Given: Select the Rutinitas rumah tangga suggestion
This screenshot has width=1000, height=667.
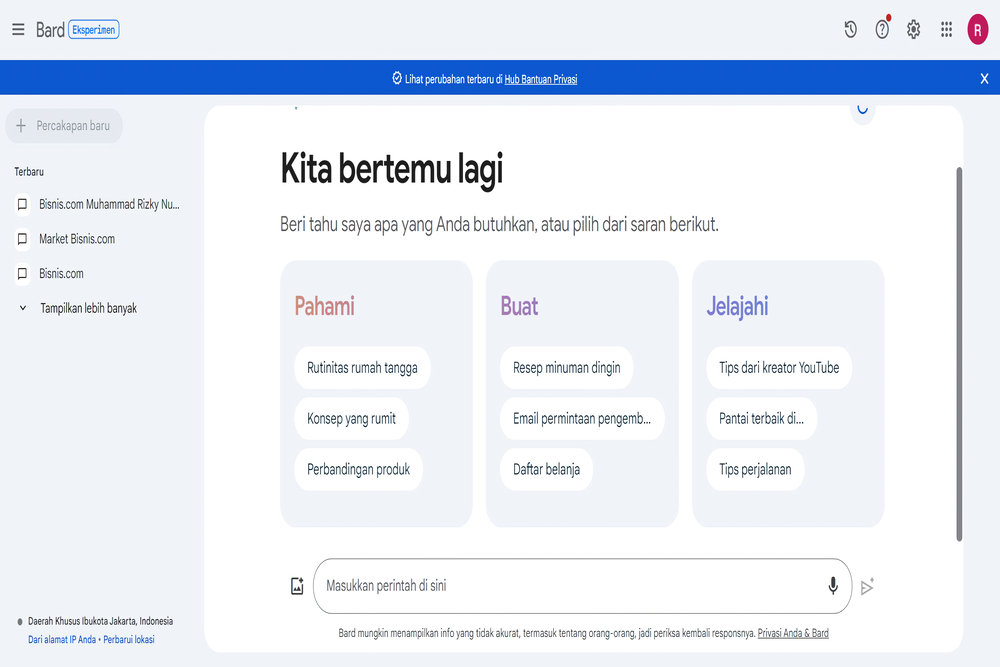Looking at the screenshot, I should click(x=362, y=368).
